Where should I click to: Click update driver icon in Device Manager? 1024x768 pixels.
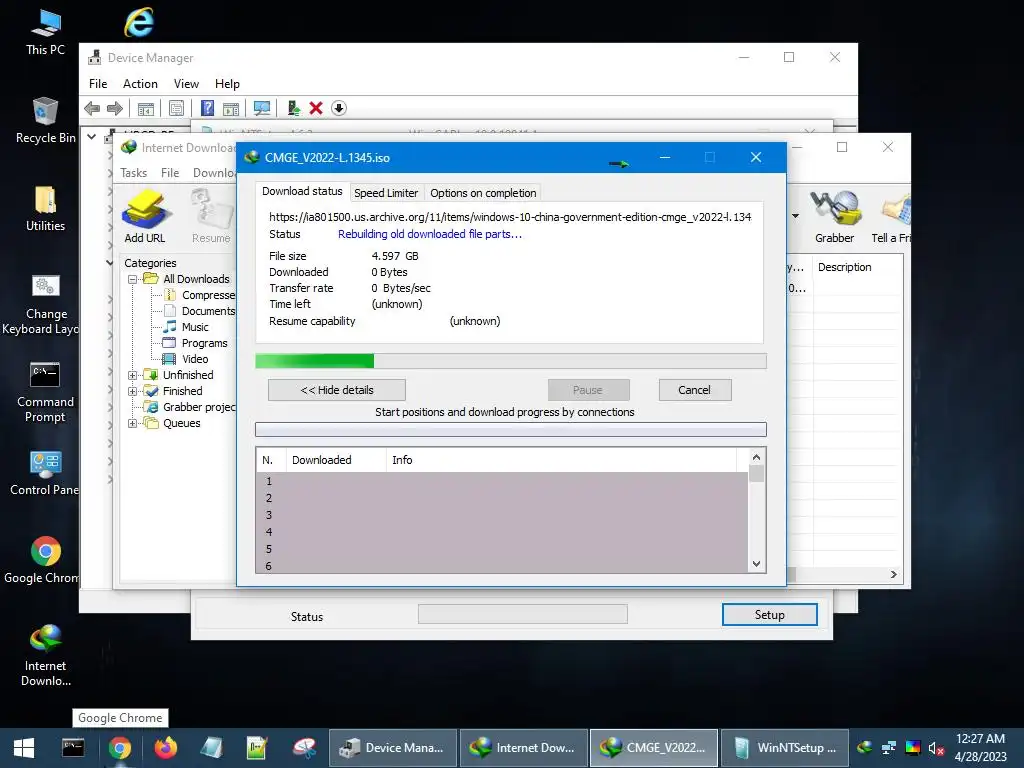click(x=294, y=108)
